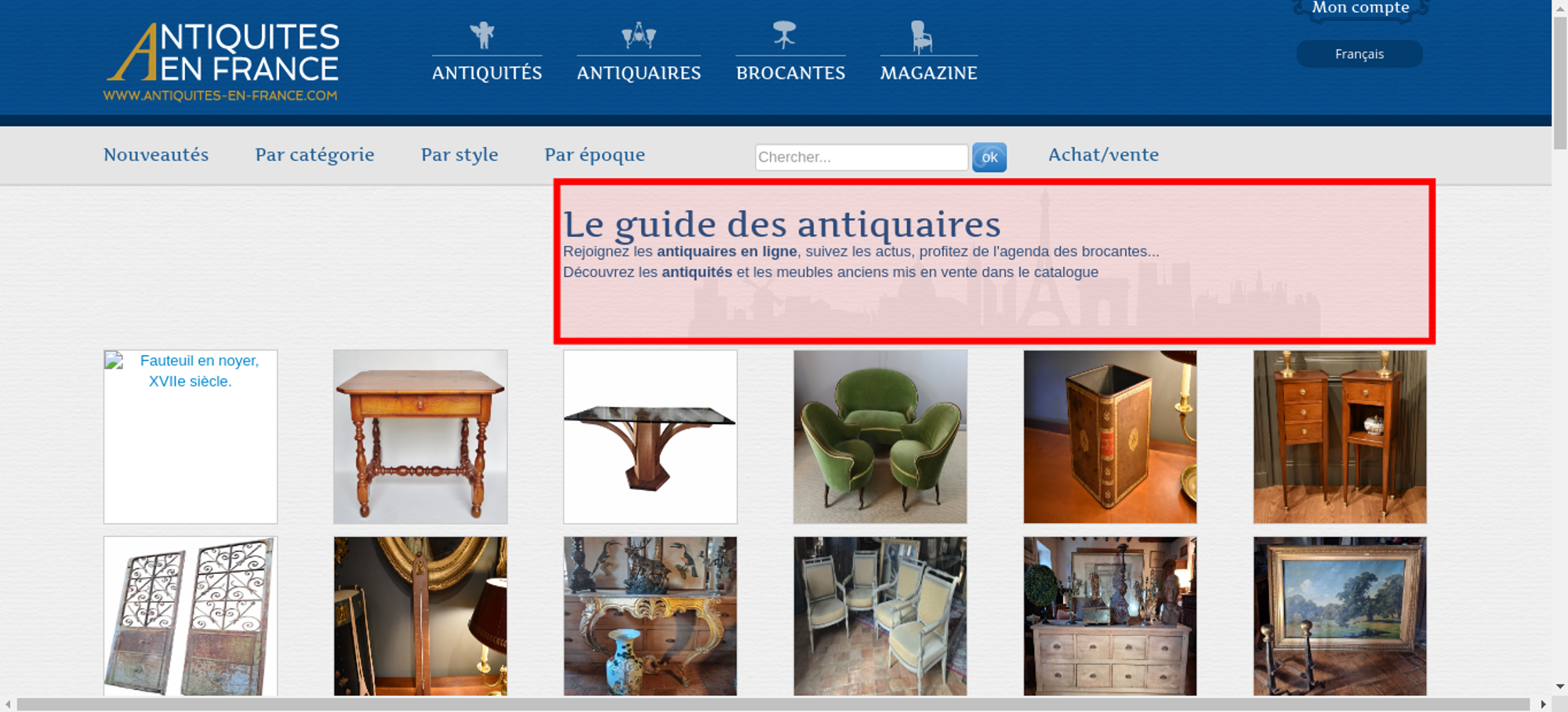Viewport: 1568px width, 712px height.
Task: Open the glass-top pedestal table thumbnail
Action: (x=650, y=437)
